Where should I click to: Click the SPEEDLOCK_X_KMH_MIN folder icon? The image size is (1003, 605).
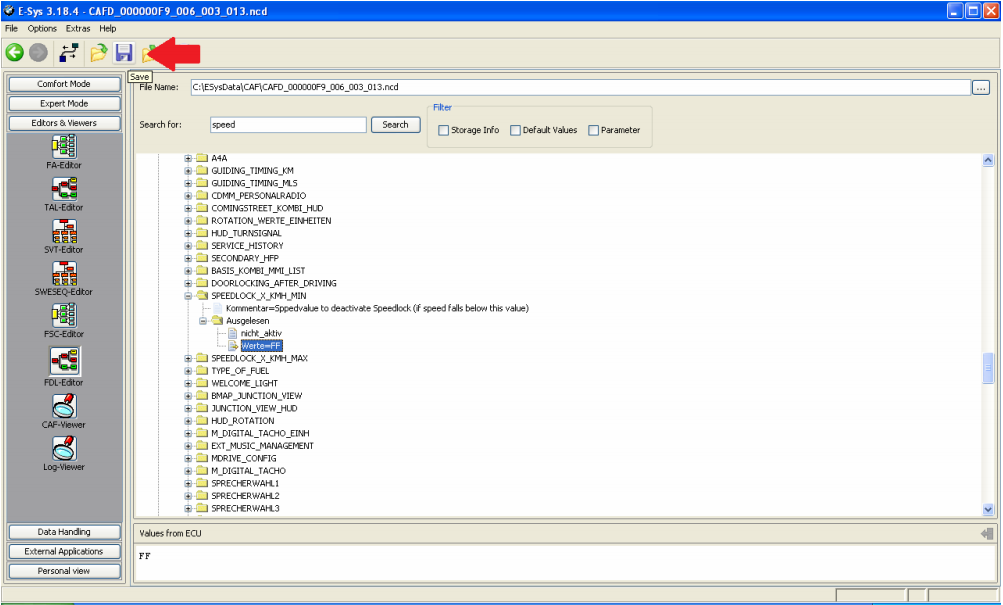click(202, 295)
